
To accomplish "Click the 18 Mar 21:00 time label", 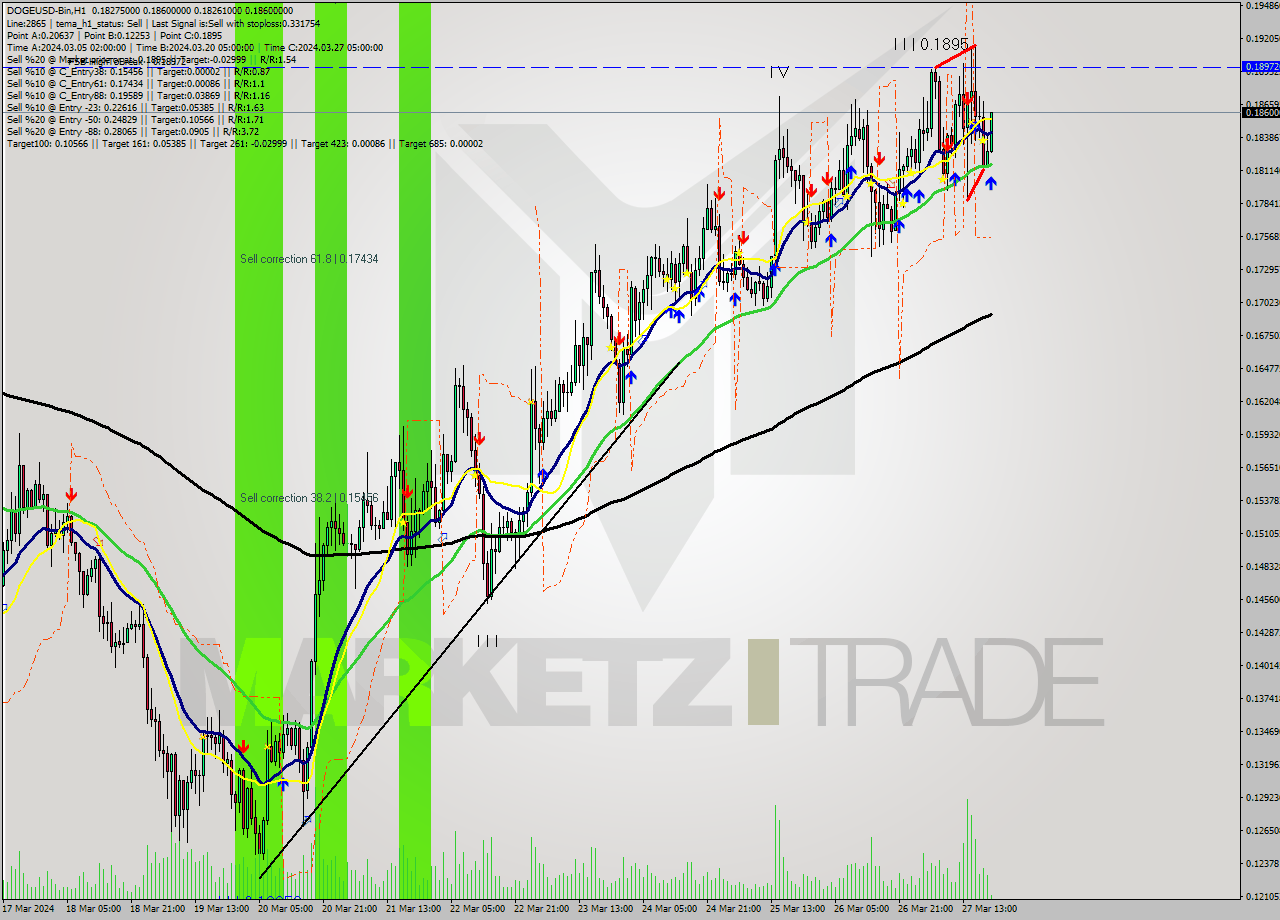I will click(157, 909).
